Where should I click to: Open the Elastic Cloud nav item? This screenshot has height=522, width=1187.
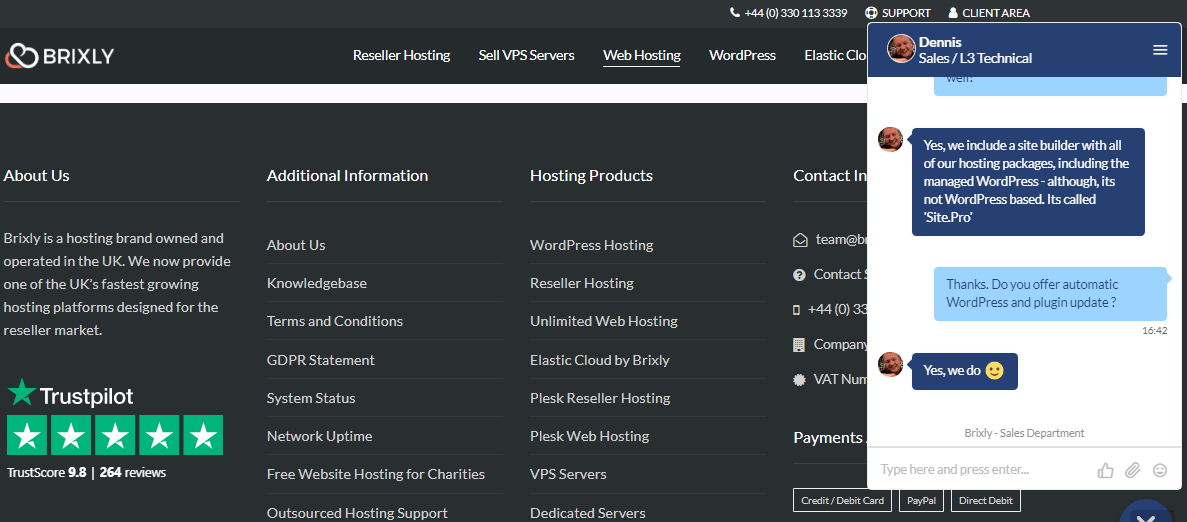click(836, 55)
